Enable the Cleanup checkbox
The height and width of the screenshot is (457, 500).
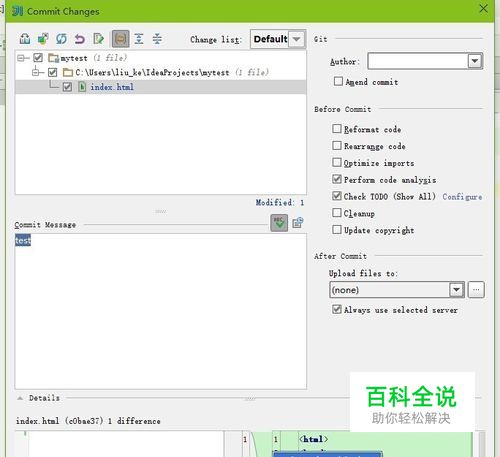[x=337, y=213]
